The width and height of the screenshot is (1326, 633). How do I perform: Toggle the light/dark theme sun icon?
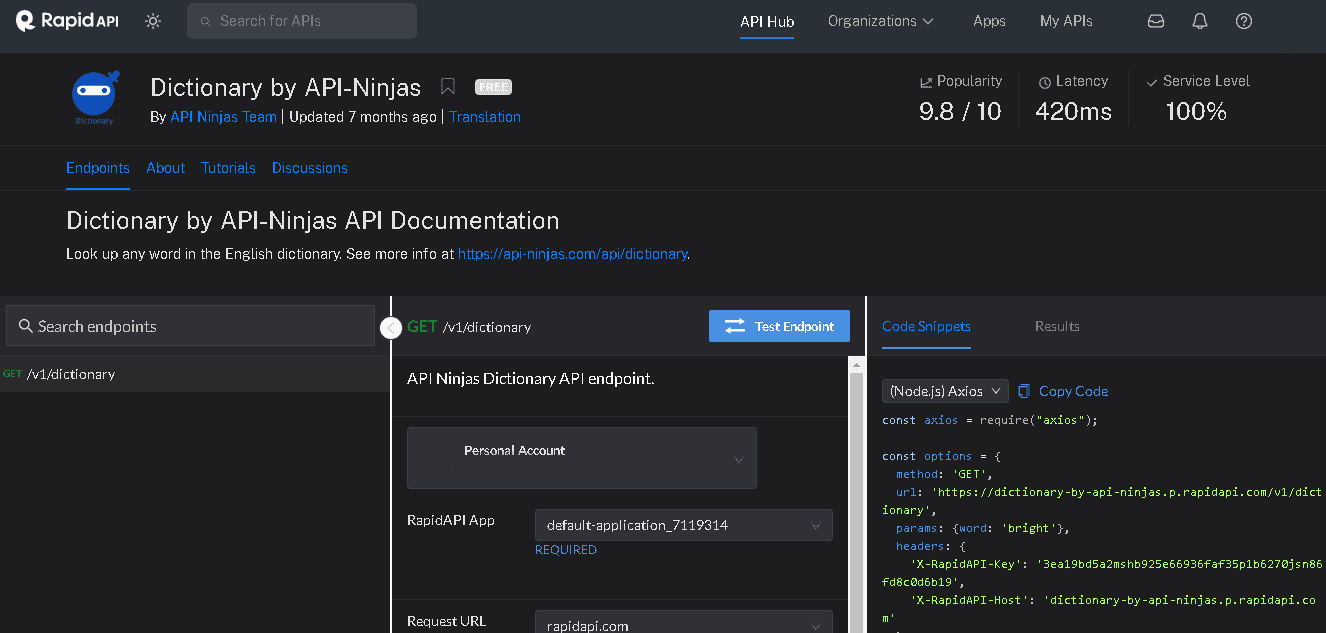pos(153,21)
